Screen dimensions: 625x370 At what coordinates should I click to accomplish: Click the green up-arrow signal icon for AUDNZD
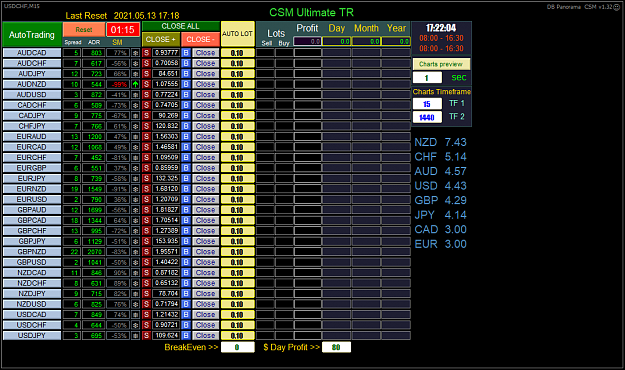136,84
